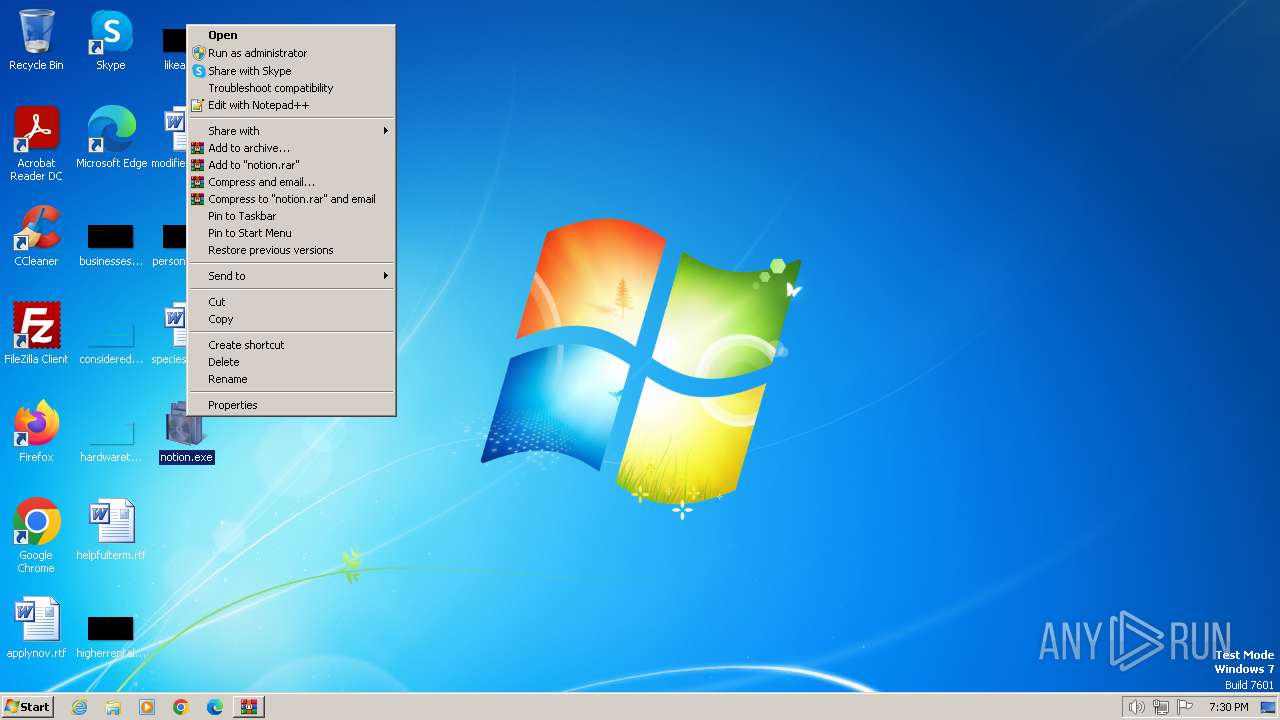Select the notion.exe desktop file
This screenshot has width=1280, height=720.
[186, 432]
